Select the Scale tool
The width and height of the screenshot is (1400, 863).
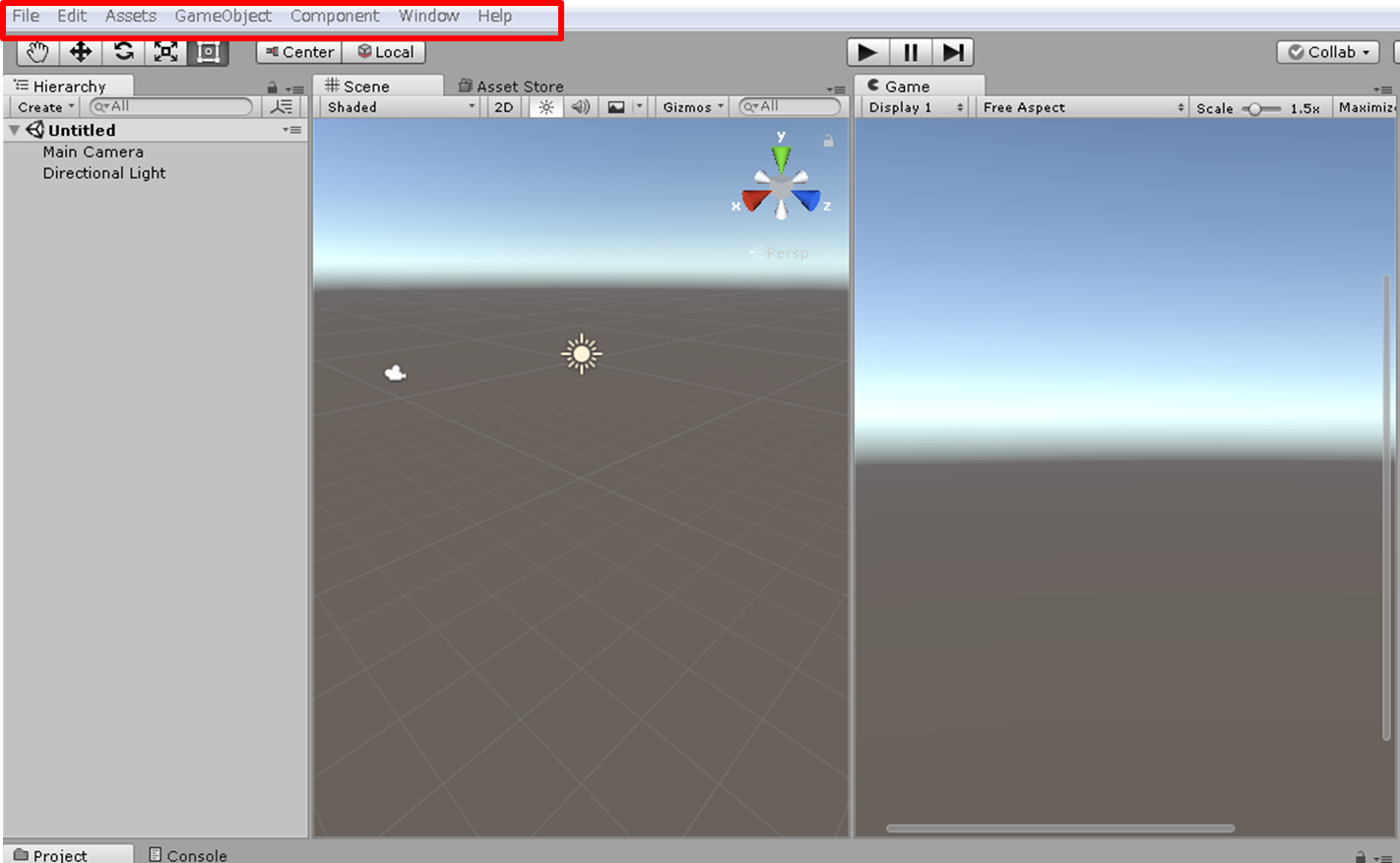coord(165,52)
